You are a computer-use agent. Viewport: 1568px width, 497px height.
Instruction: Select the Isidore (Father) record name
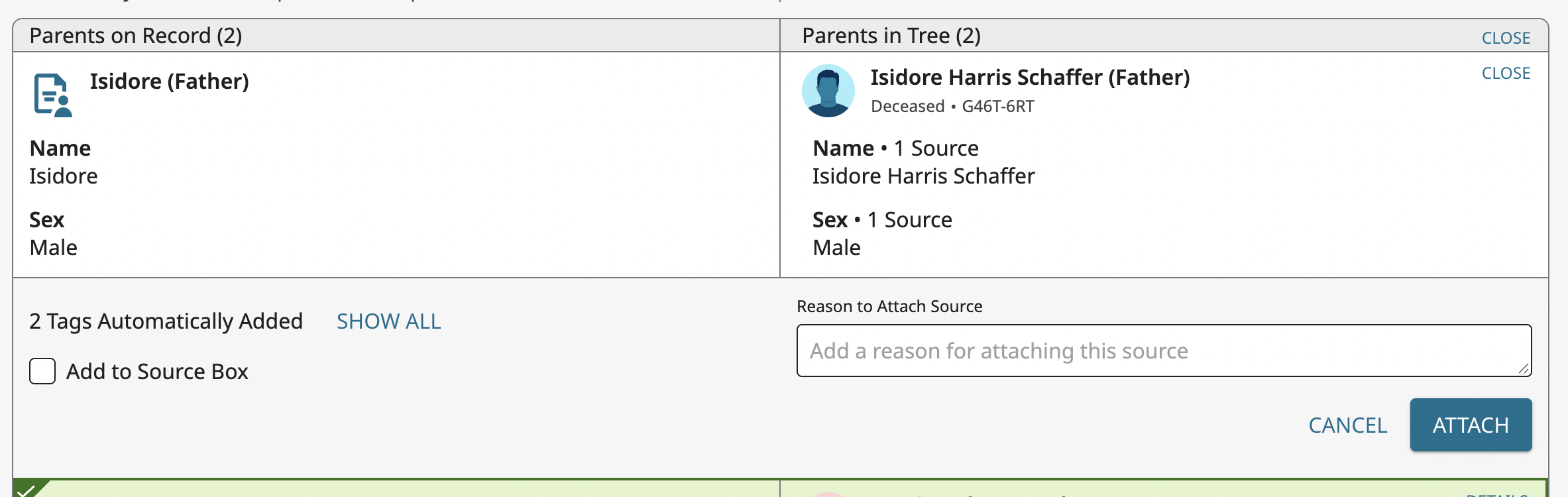click(169, 82)
